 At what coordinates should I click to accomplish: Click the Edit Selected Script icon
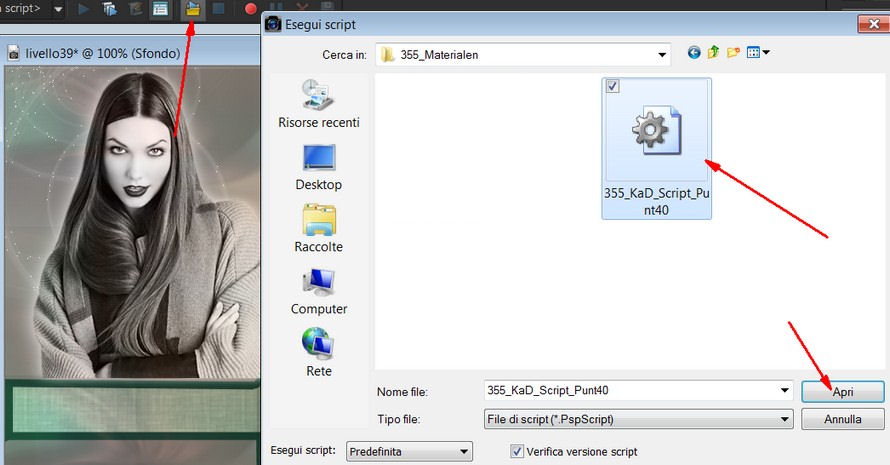point(135,9)
